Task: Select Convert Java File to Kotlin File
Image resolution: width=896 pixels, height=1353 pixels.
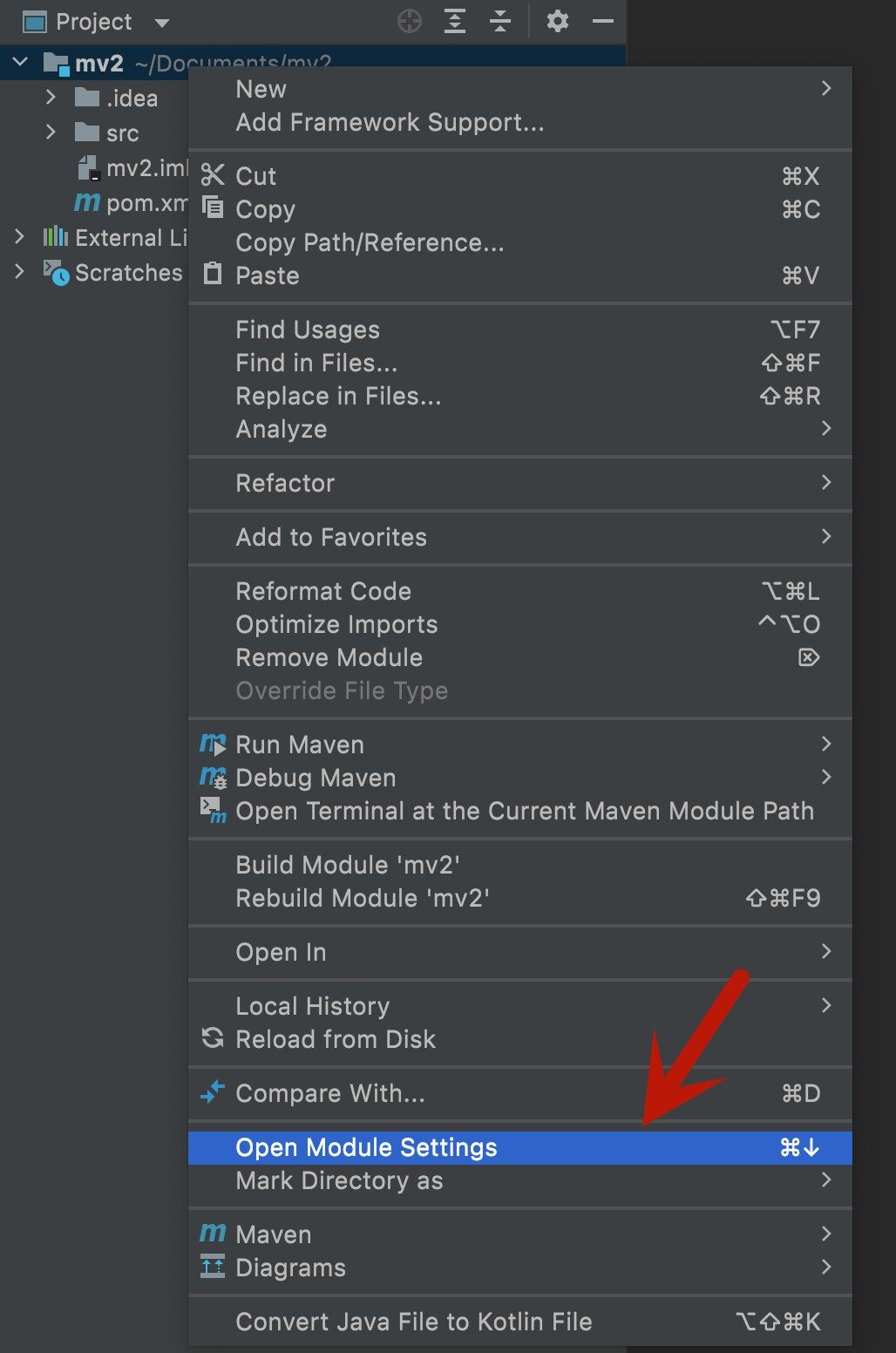Action: (x=413, y=1321)
